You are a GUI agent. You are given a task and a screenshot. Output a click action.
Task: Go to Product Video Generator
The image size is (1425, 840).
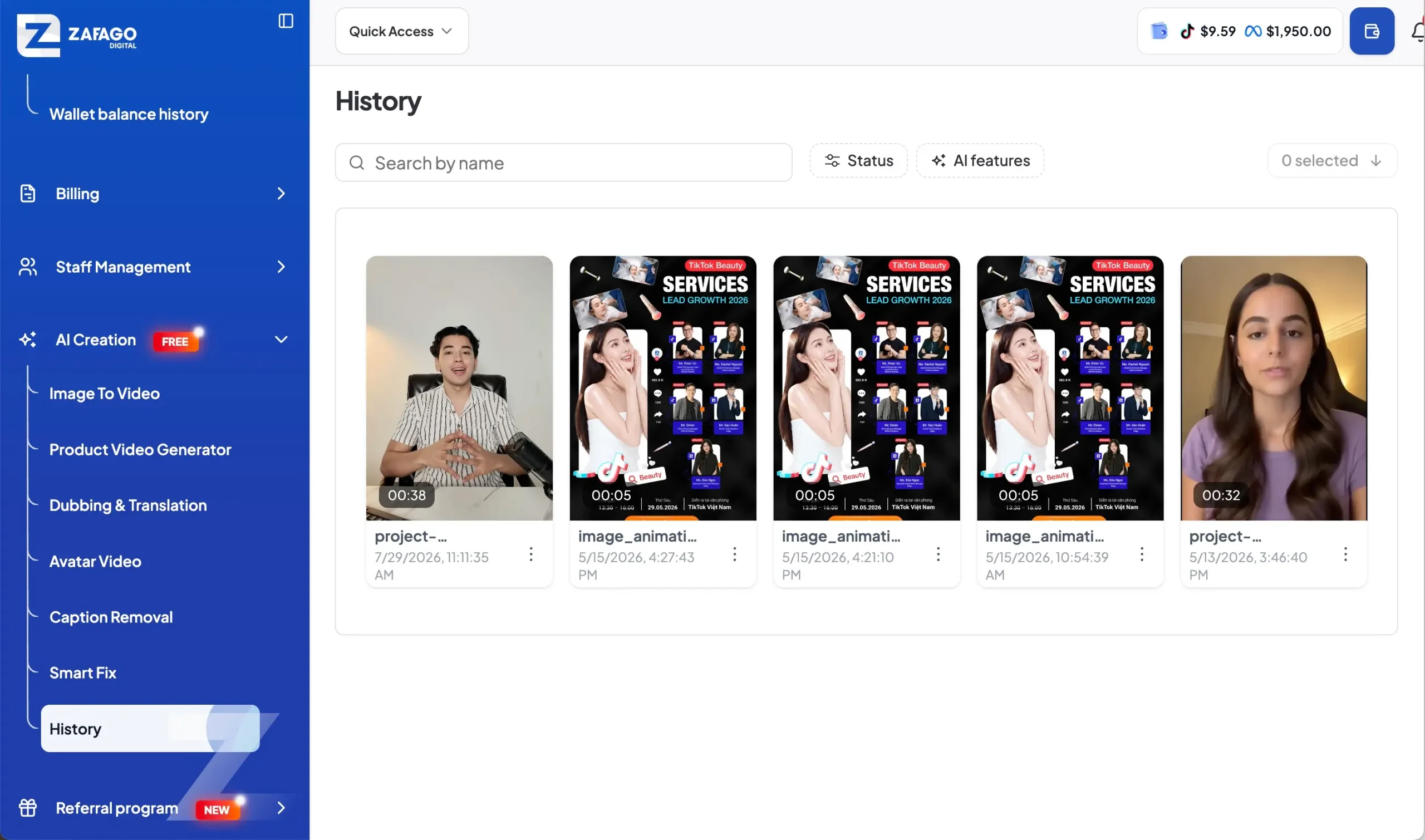point(140,449)
